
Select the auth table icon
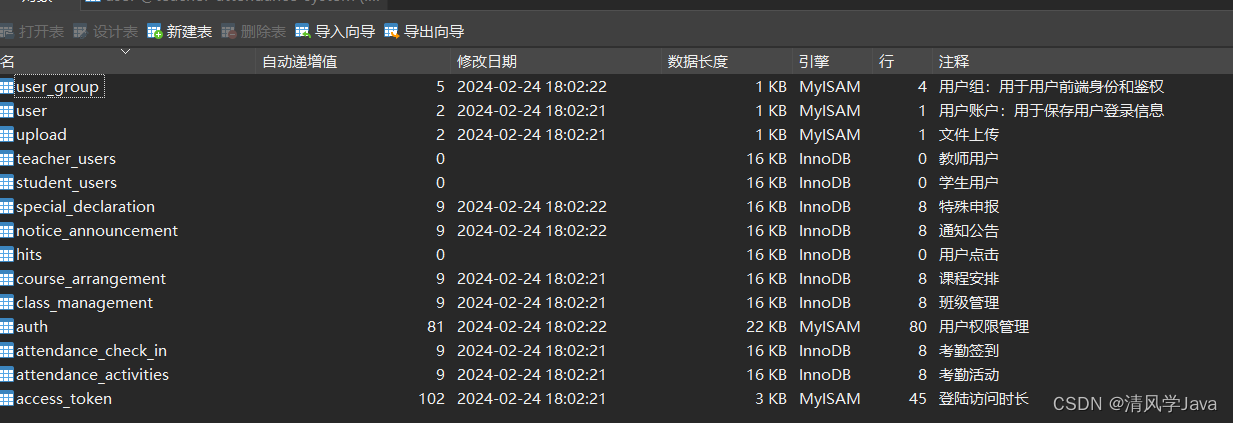pos(7,327)
